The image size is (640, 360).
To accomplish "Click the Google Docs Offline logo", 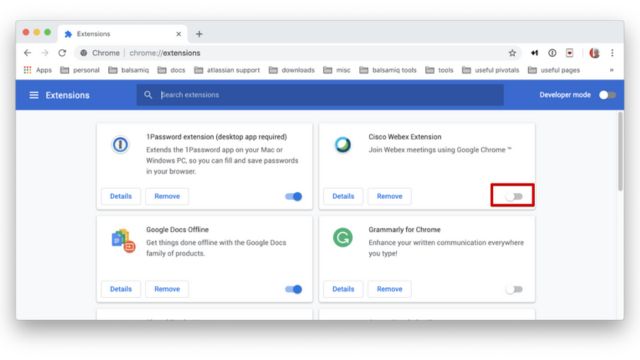I will [x=123, y=241].
